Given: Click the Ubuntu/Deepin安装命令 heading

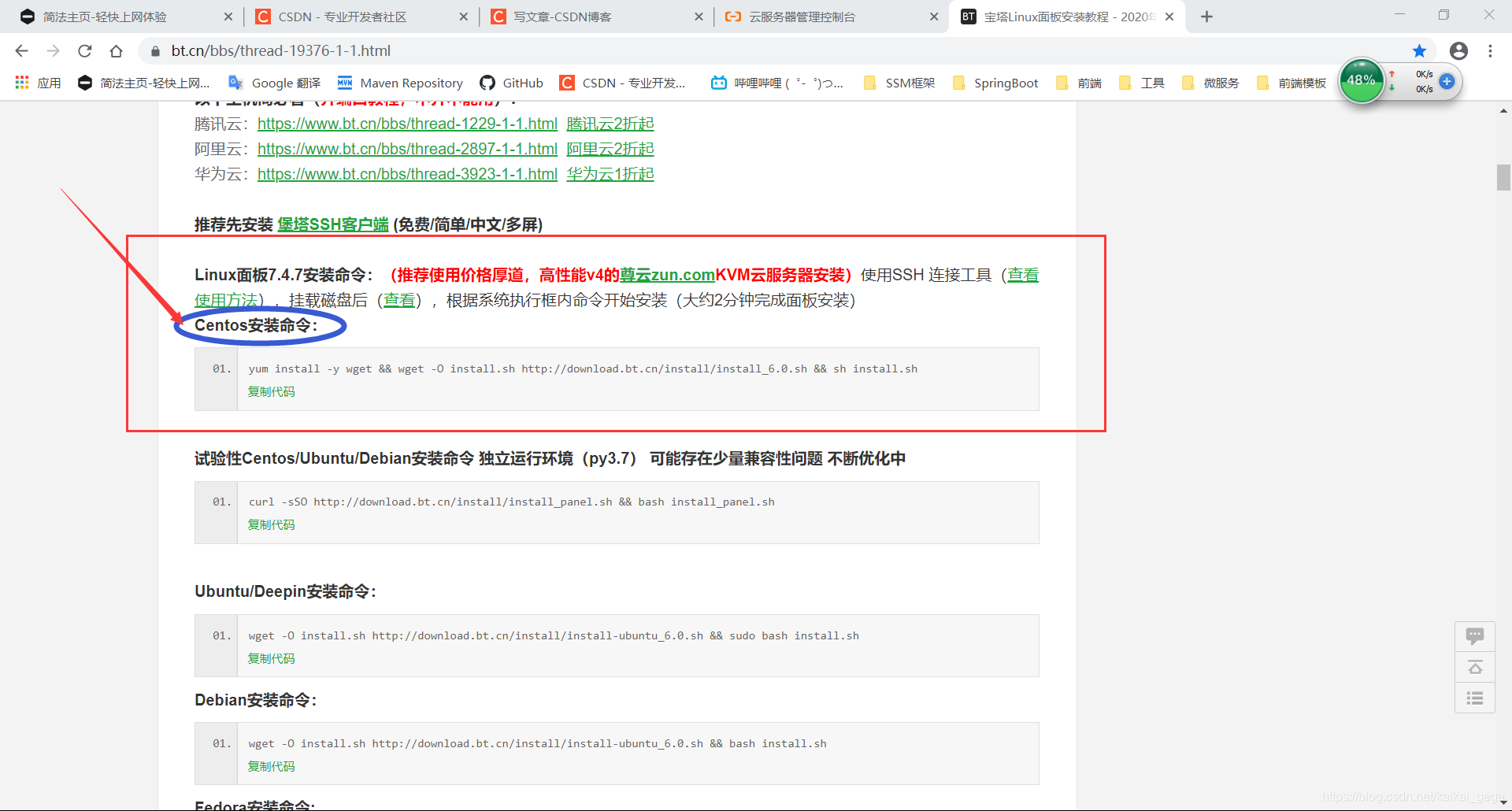Looking at the screenshot, I should 285,591.
